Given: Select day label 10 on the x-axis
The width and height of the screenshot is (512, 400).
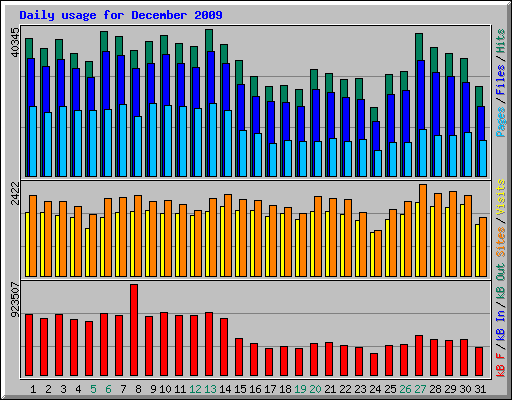Looking at the screenshot, I should point(165,389).
